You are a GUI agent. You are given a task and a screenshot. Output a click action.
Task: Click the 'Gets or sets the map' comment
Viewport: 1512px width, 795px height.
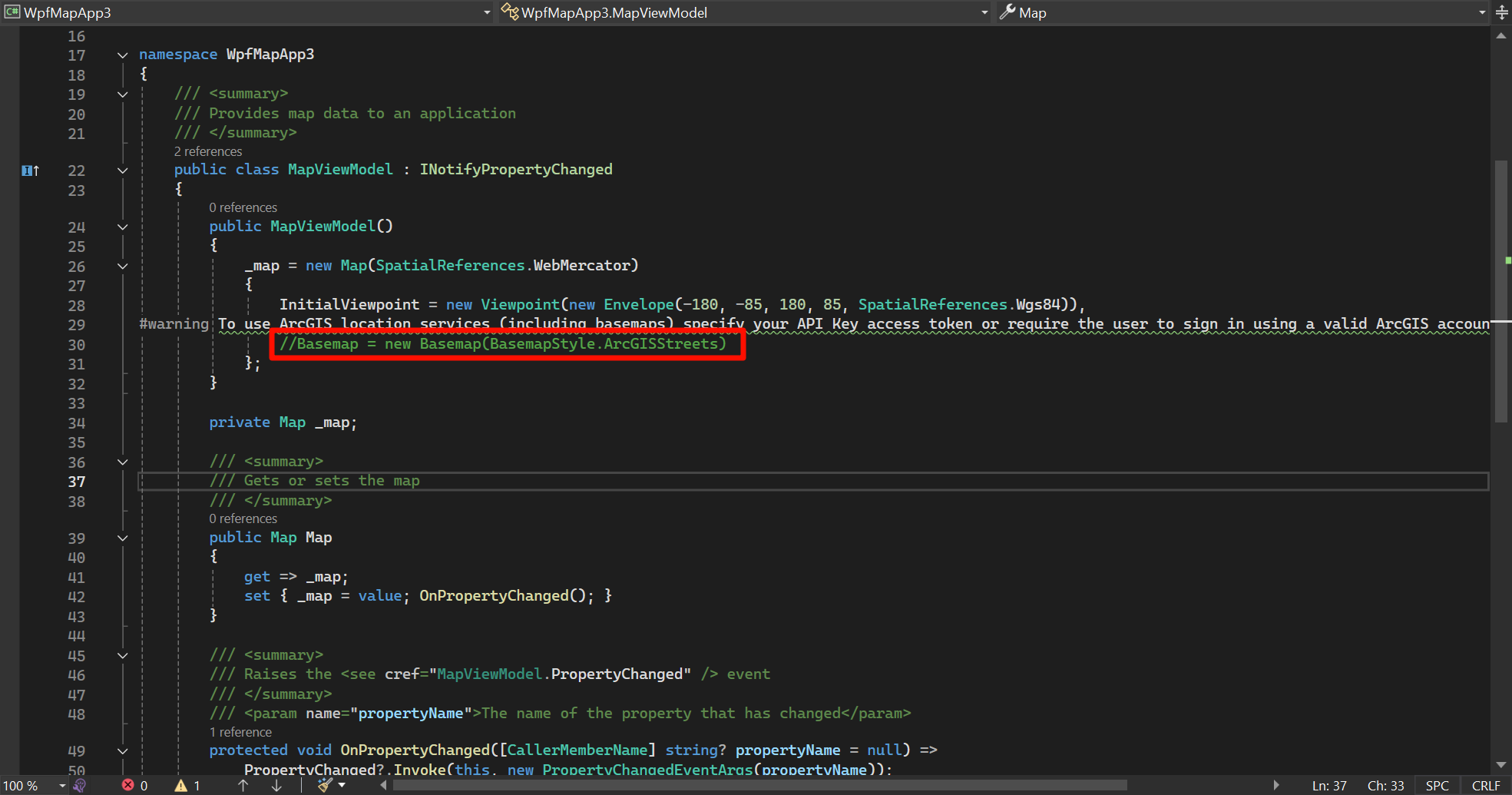332,481
